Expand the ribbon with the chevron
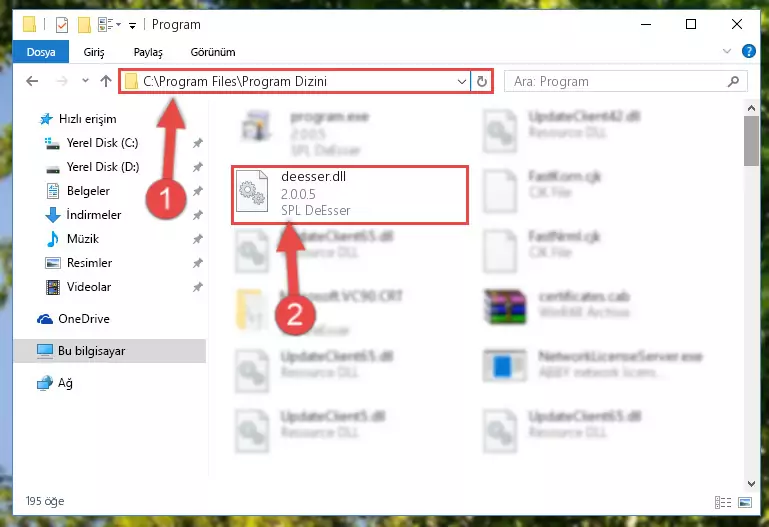Viewport: 769px width, 527px height. coord(727,51)
